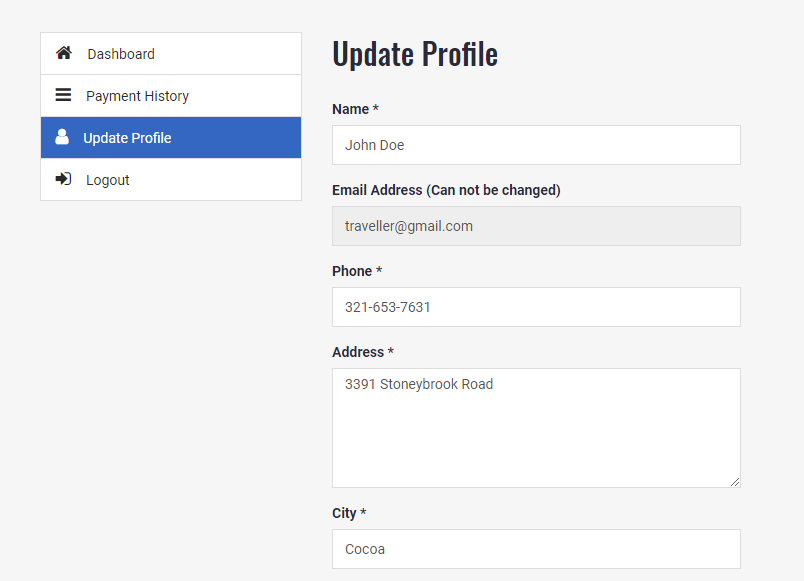Focus the Name field containing John Doe
This screenshot has height=581, width=804.
point(536,145)
